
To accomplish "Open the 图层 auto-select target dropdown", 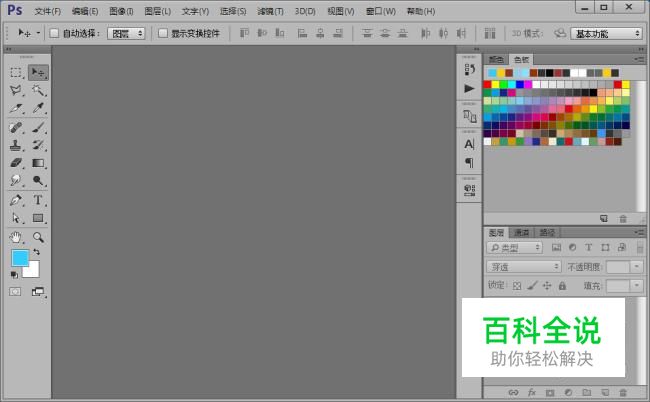I will click(x=126, y=33).
